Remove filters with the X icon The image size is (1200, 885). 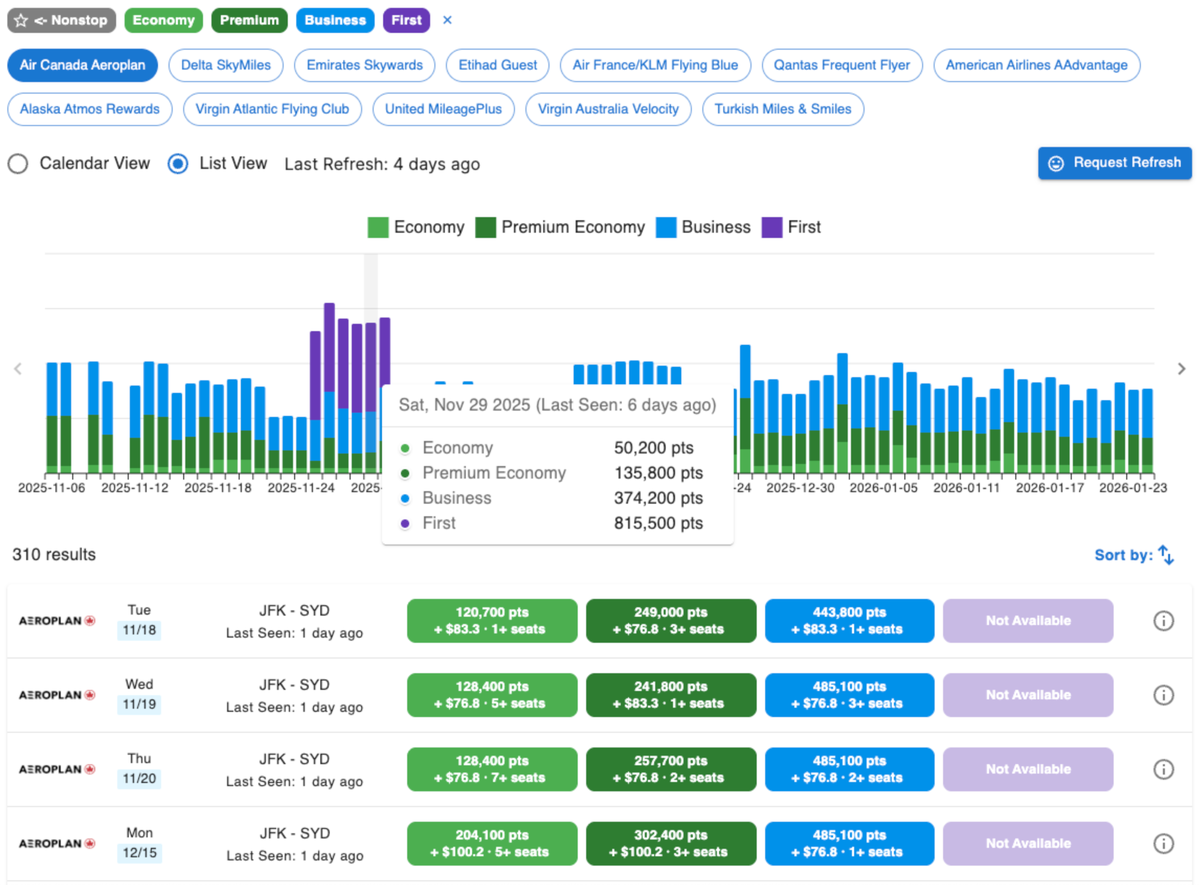point(447,19)
